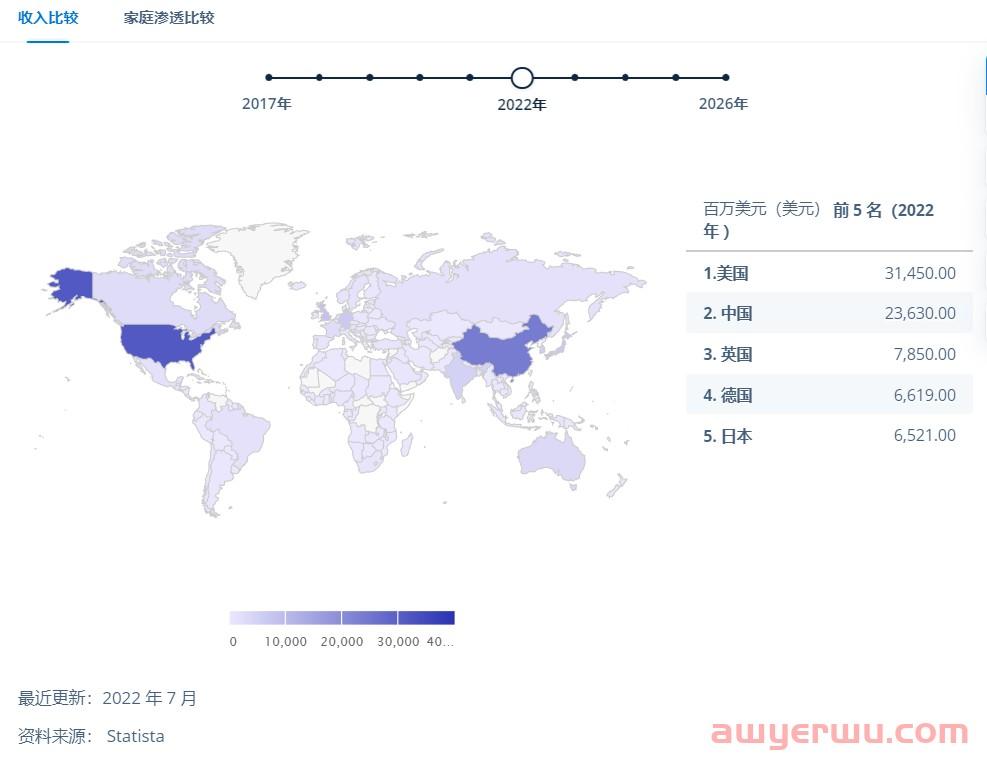The image size is (987, 763).
Task: Click the 0–10,000 legend color segment
Action: [257, 618]
